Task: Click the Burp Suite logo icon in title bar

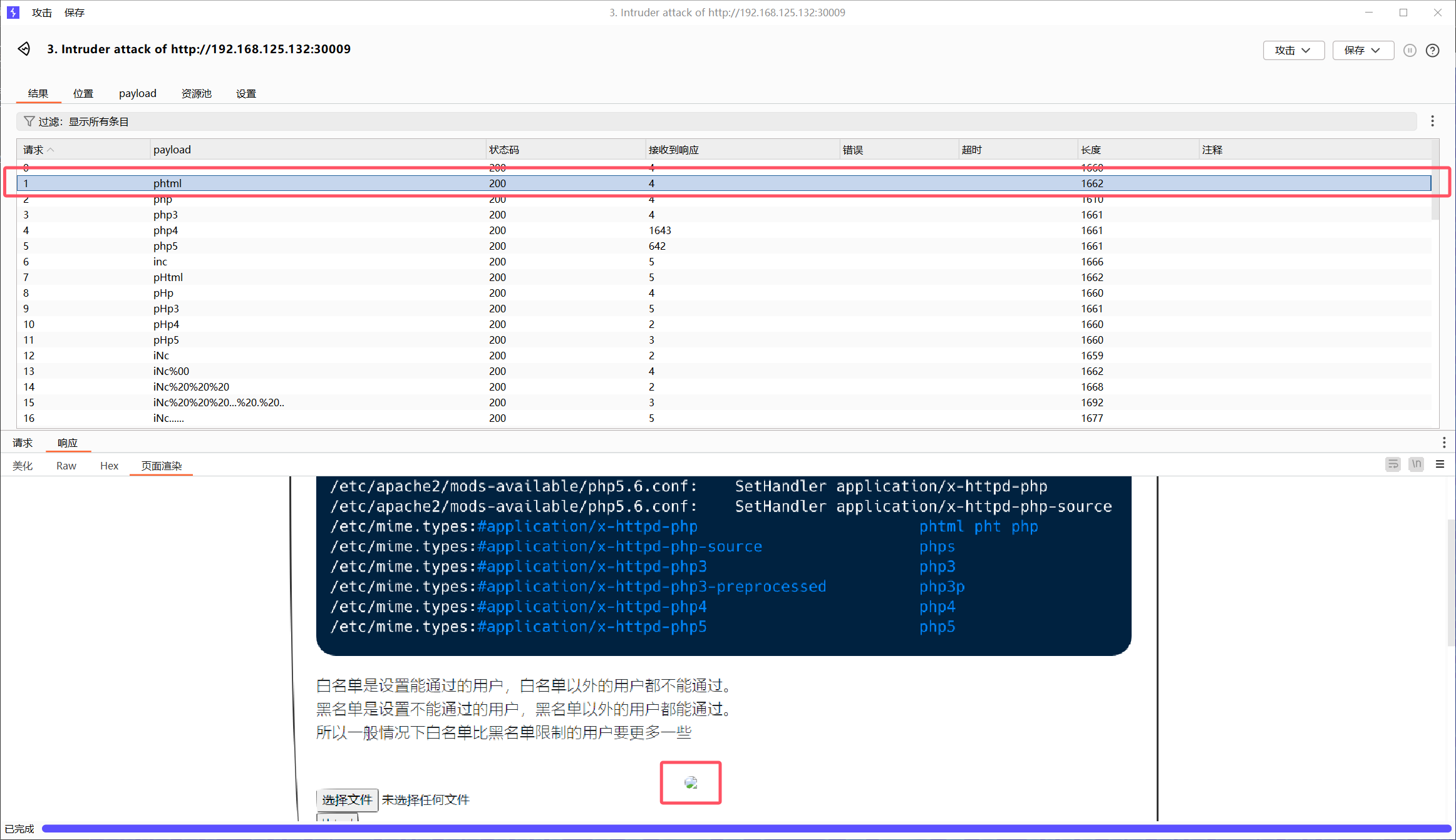Action: coord(13,13)
